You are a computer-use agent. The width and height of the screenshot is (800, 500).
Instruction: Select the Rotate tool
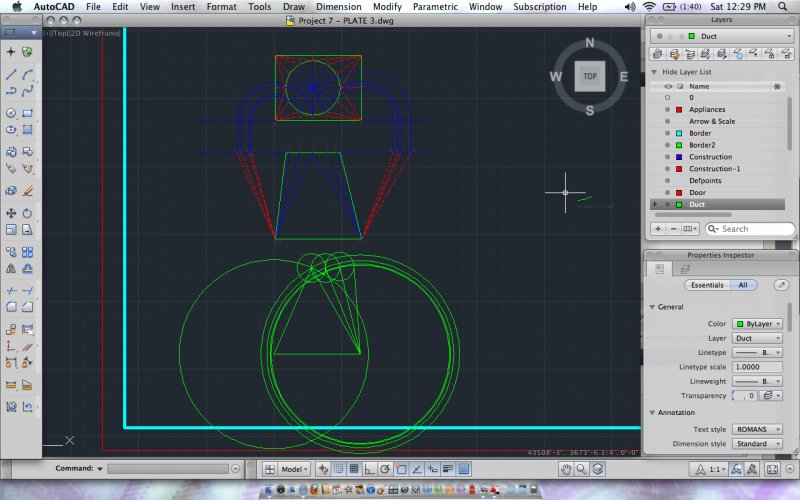pos(28,213)
